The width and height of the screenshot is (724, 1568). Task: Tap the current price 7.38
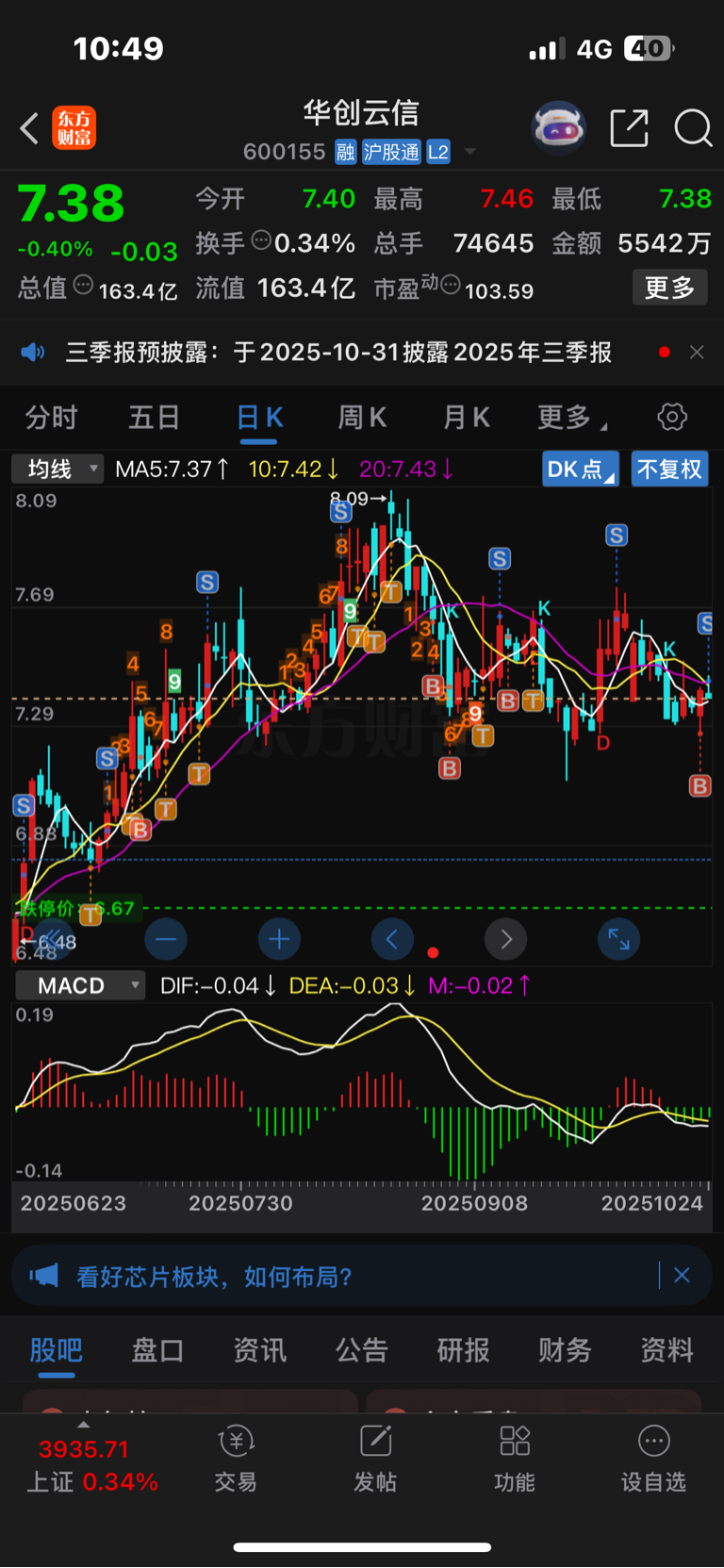click(71, 204)
